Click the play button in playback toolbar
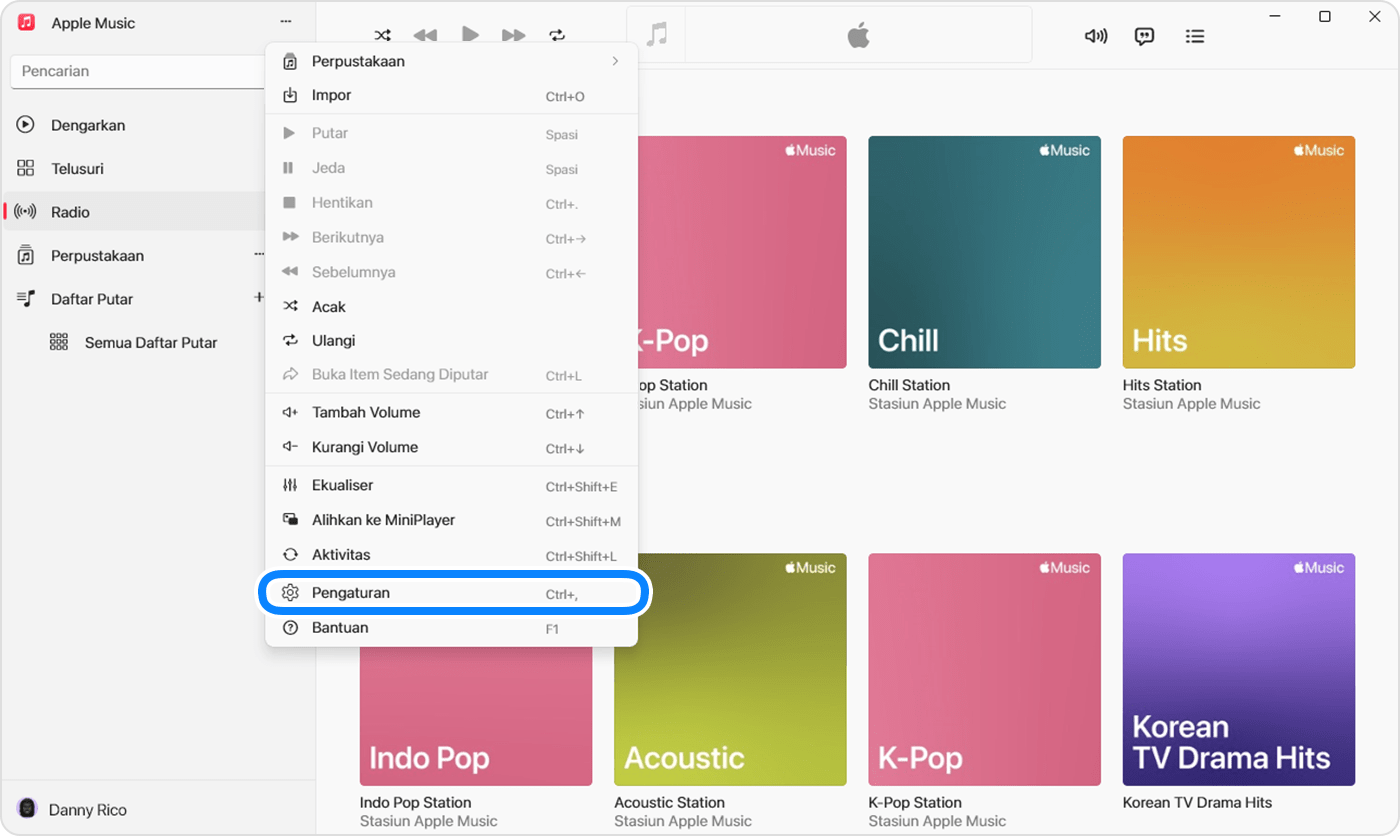The image size is (1400, 836). tap(470, 34)
